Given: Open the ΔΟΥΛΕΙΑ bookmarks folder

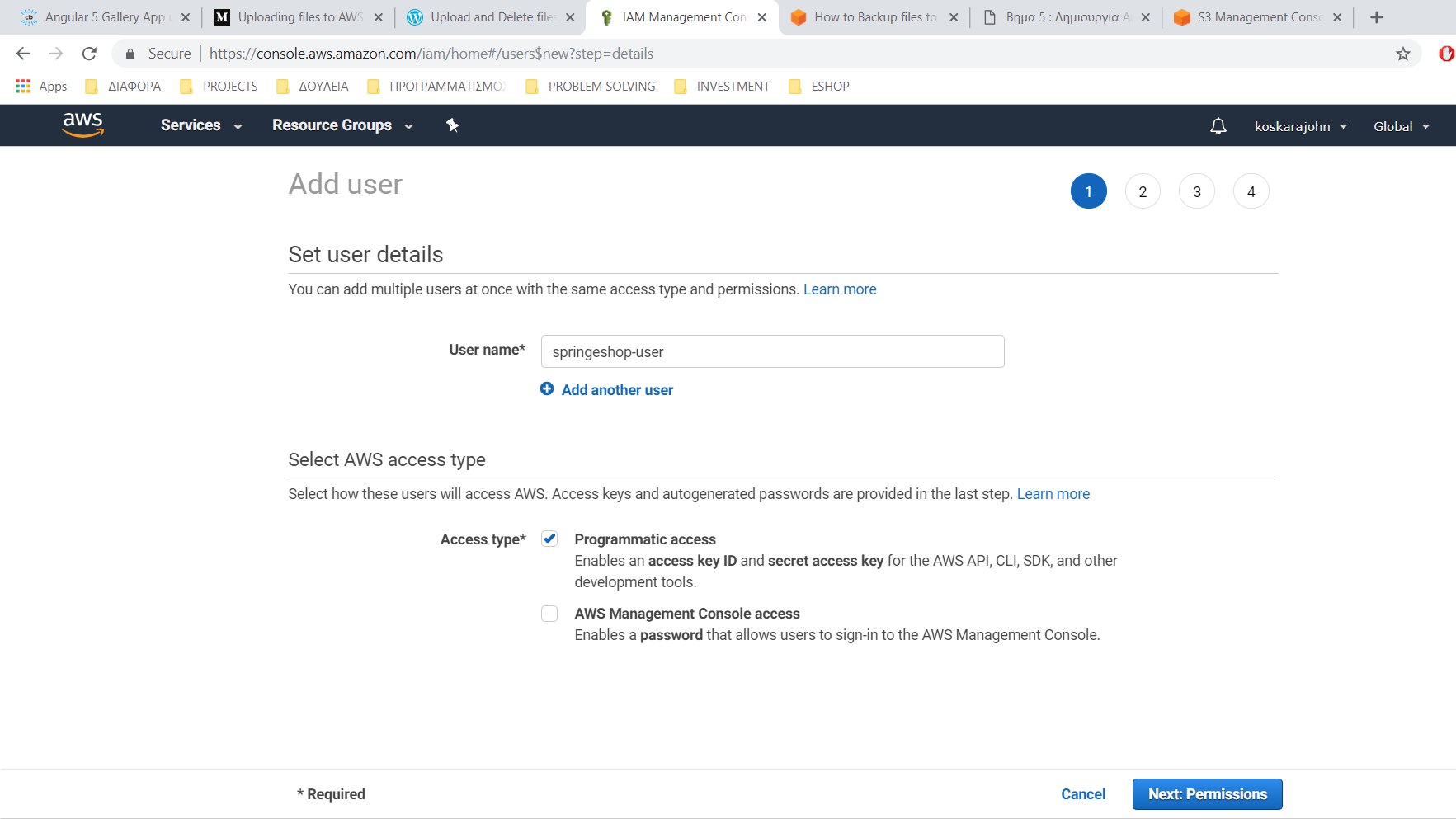Looking at the screenshot, I should (x=313, y=87).
